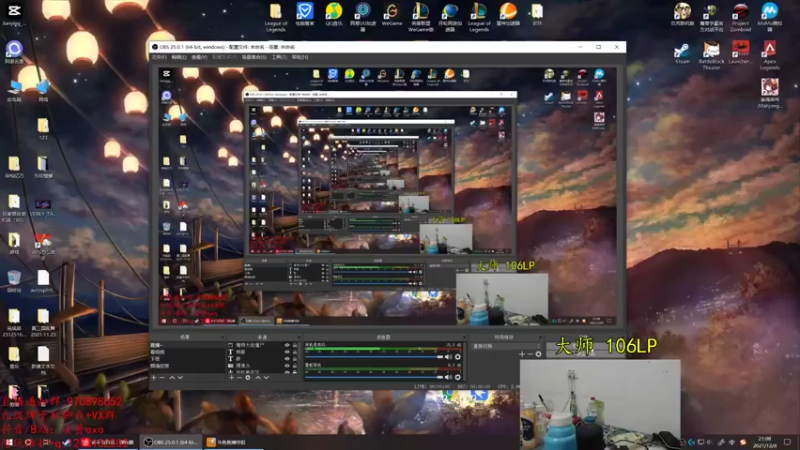Launch Project Zomboid desktop shortcut
Image resolution: width=800 pixels, height=450 pixels.
pyautogui.click(x=740, y=17)
